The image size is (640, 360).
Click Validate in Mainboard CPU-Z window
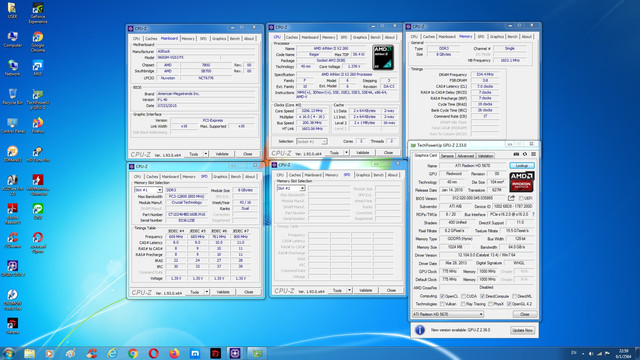(222, 154)
